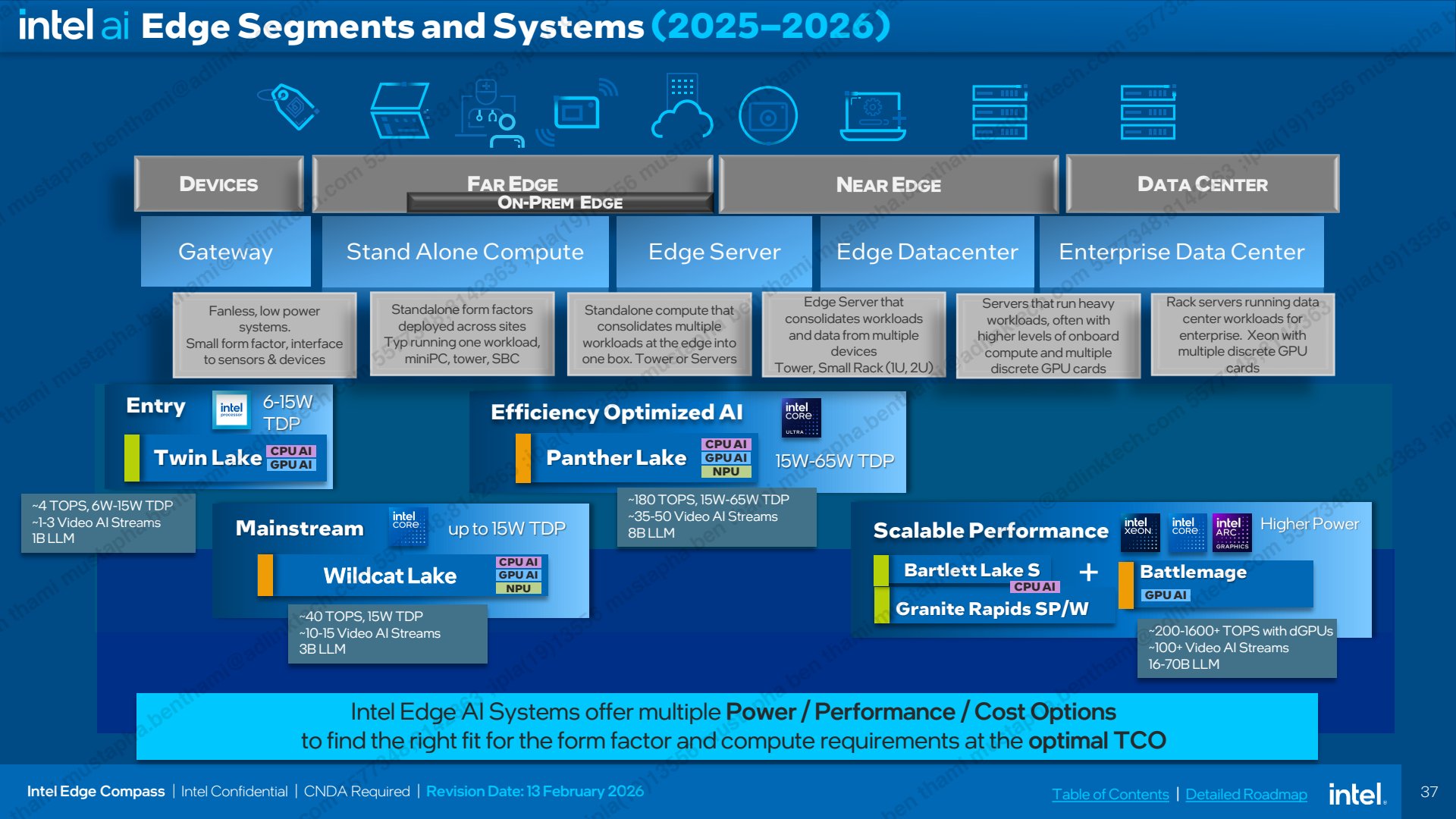This screenshot has height=819, width=1456.
Task: Select the rightmost server rack icon
Action: [x=1148, y=112]
